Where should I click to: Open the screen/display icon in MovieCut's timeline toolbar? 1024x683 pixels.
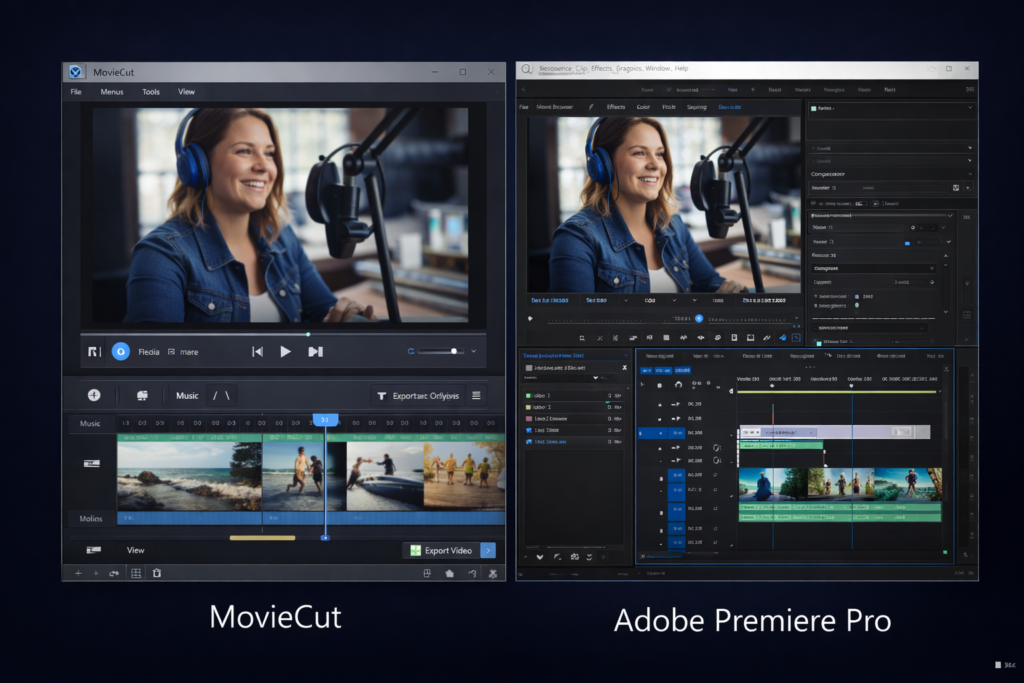tap(143, 395)
